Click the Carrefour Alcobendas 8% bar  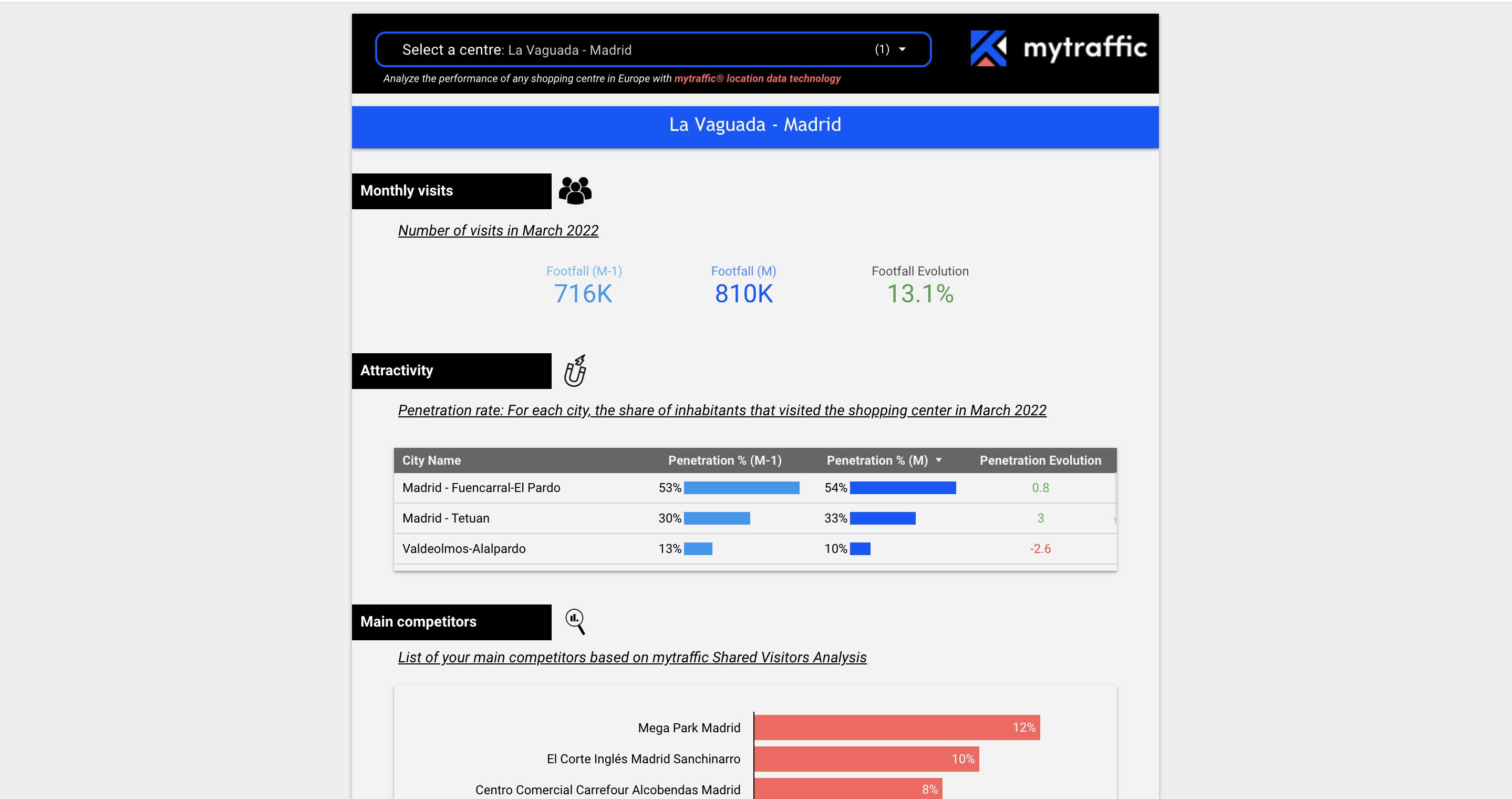click(848, 789)
